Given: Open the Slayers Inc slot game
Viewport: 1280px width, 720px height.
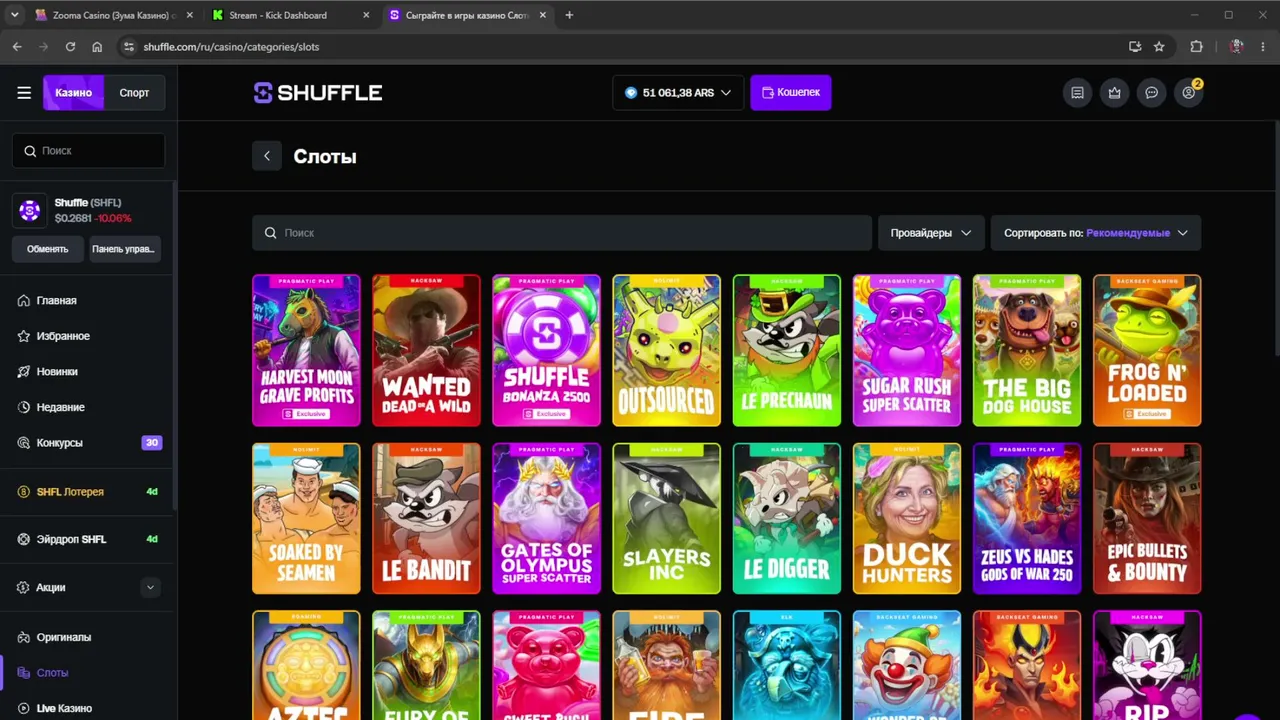Looking at the screenshot, I should pos(666,519).
